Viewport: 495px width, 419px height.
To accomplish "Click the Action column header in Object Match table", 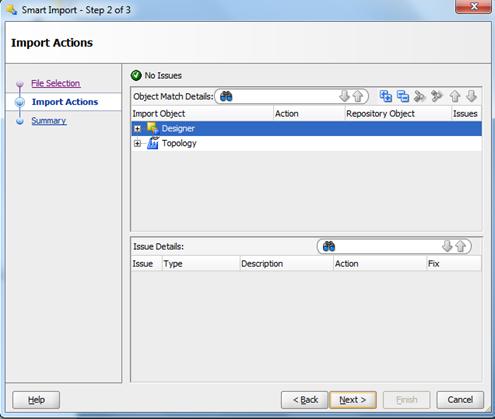I will pos(309,114).
